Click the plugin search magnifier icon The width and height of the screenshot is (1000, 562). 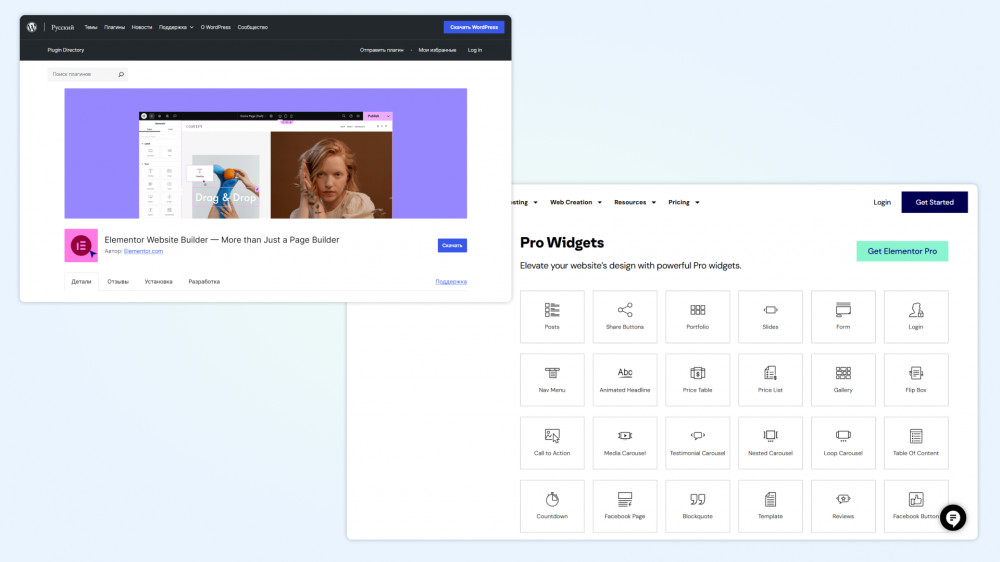coord(121,74)
